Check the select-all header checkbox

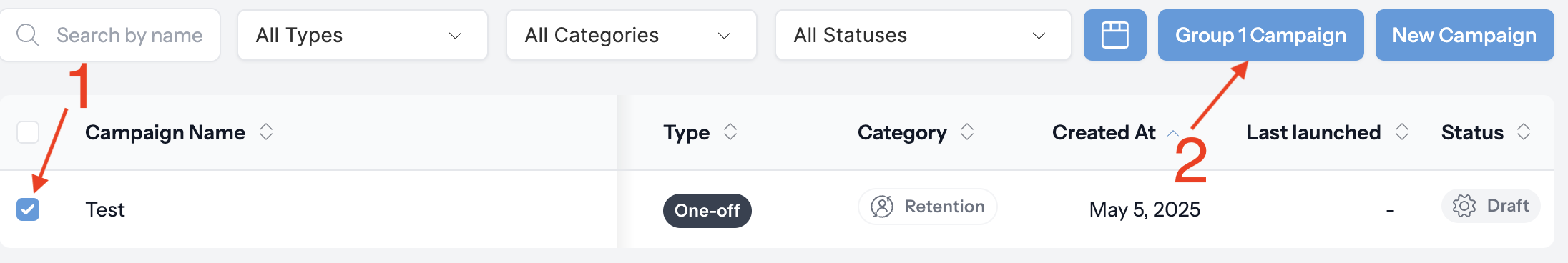click(28, 132)
